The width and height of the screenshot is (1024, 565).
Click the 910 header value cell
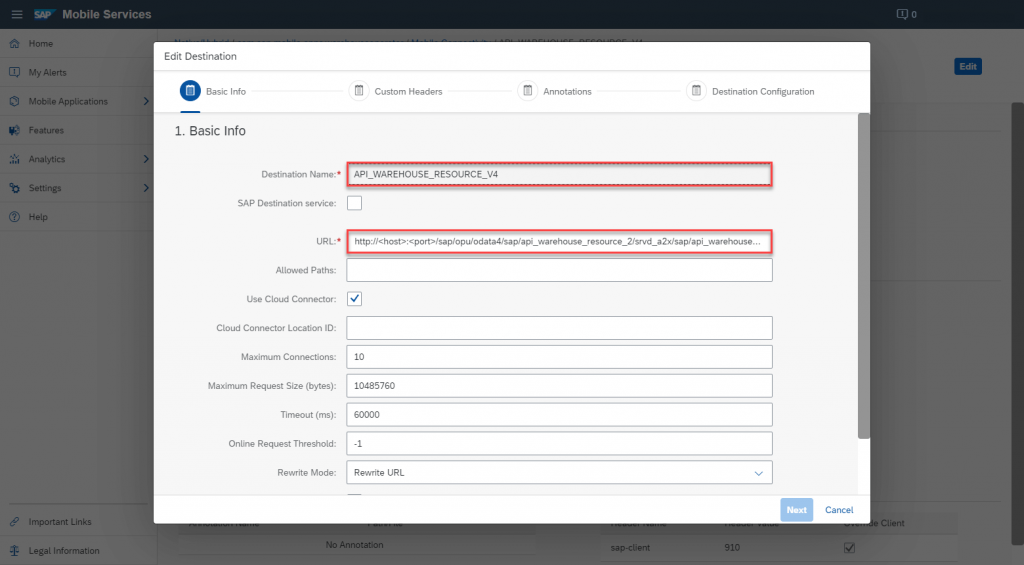click(x=732, y=547)
